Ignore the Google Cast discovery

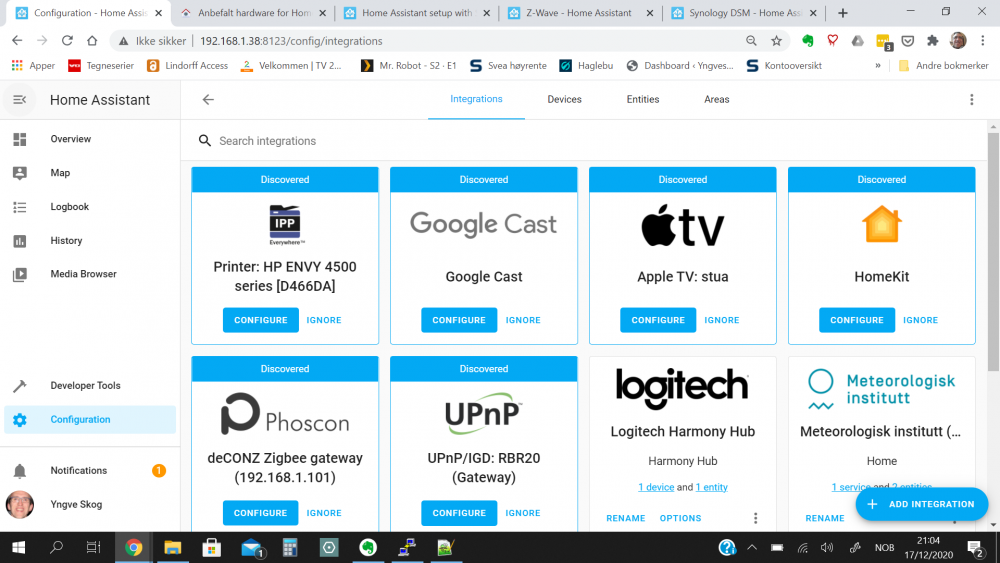click(523, 320)
